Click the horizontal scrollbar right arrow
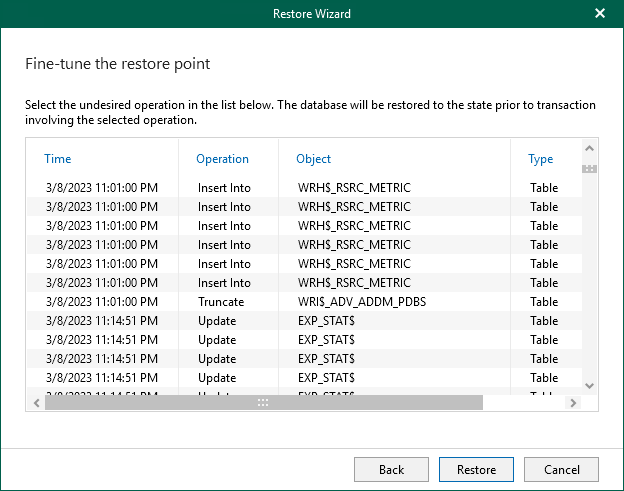The width and height of the screenshot is (624, 491). (573, 402)
